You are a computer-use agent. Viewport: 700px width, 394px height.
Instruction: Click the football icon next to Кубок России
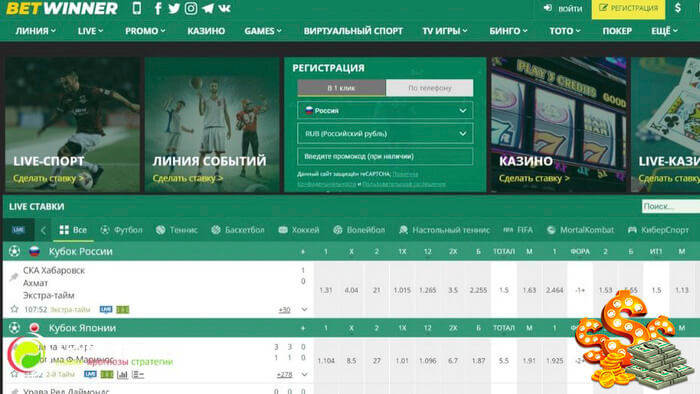14,251
